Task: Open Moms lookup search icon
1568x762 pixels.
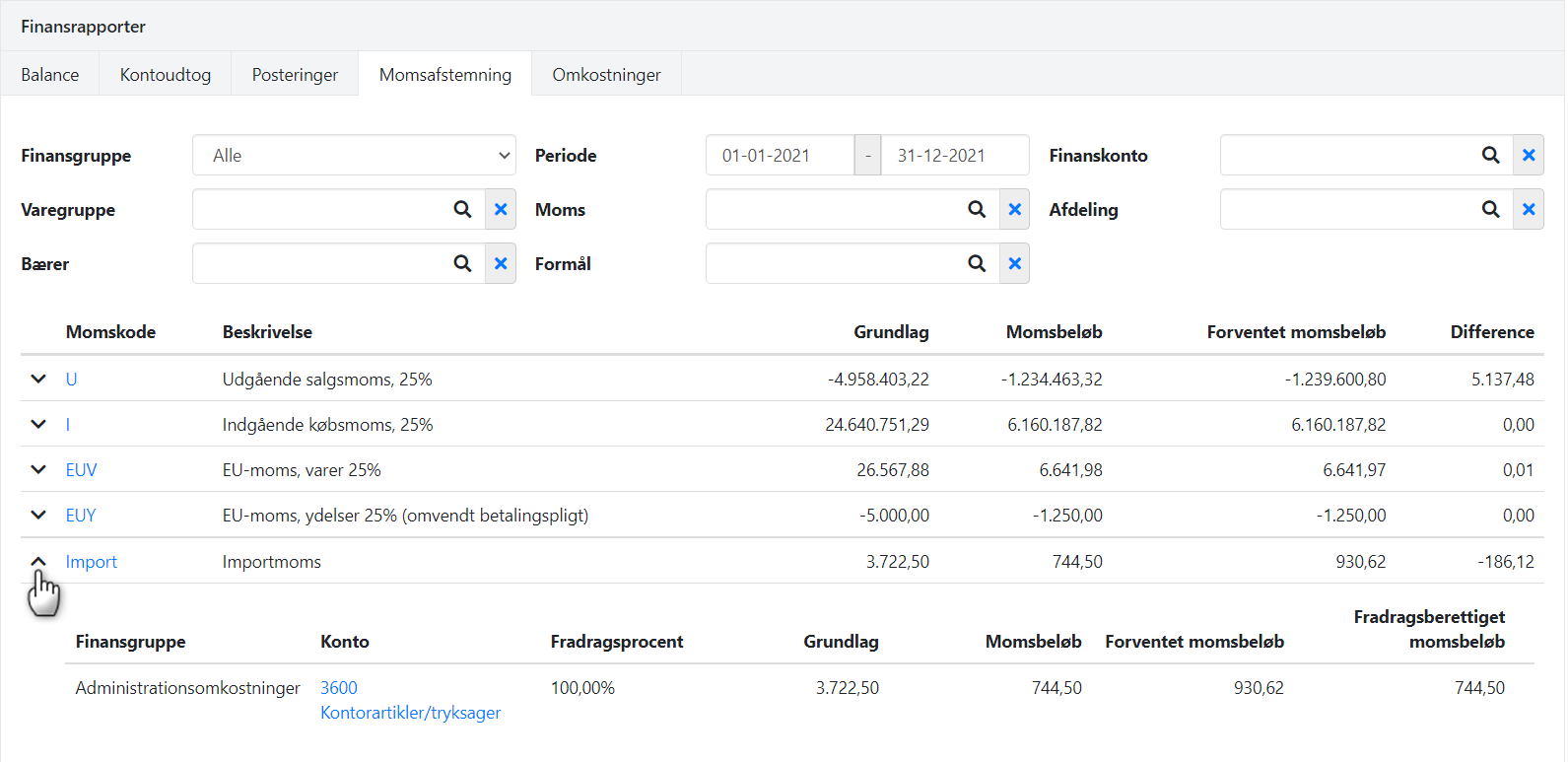Action: [x=977, y=209]
